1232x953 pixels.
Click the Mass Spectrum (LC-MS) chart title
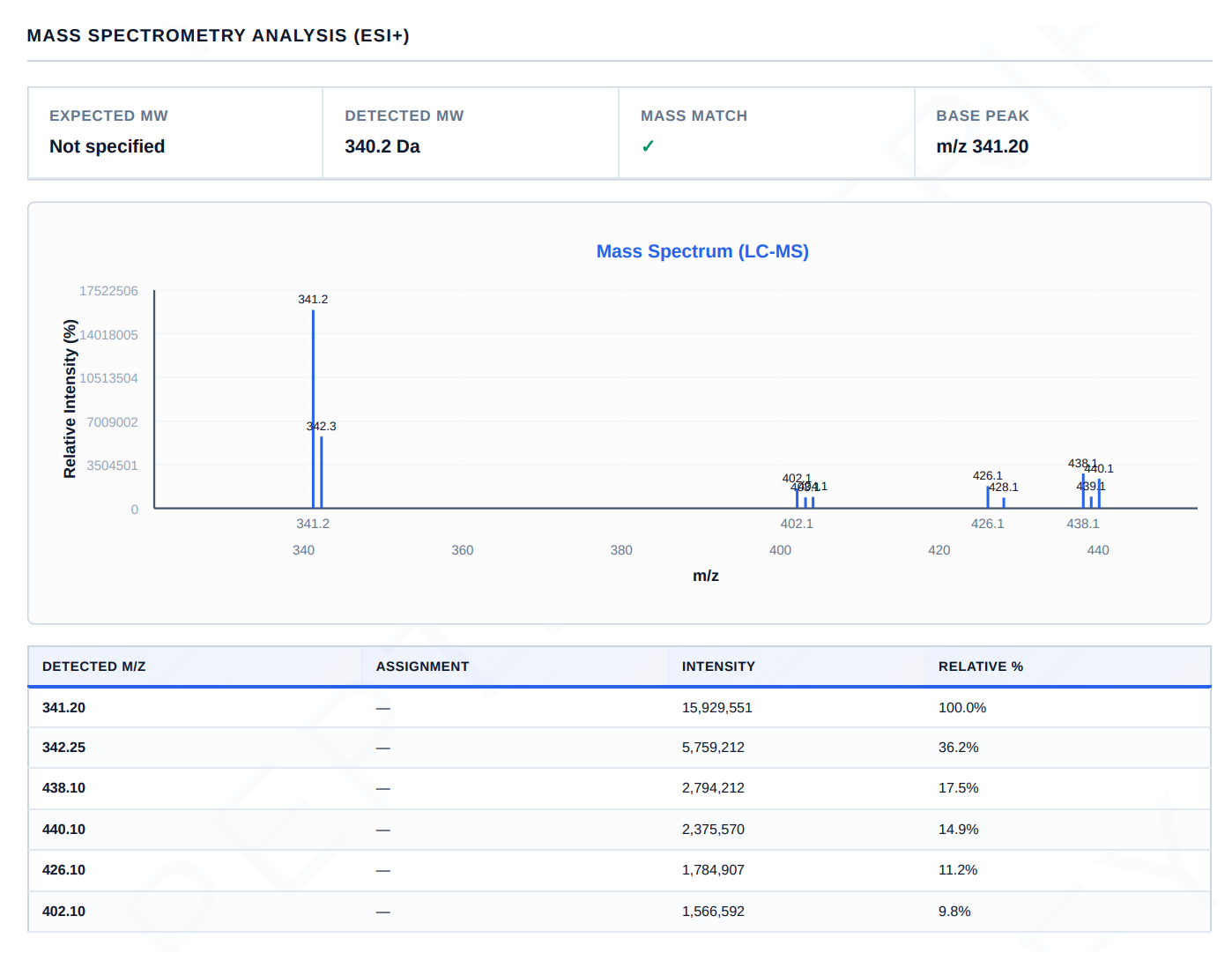[702, 251]
